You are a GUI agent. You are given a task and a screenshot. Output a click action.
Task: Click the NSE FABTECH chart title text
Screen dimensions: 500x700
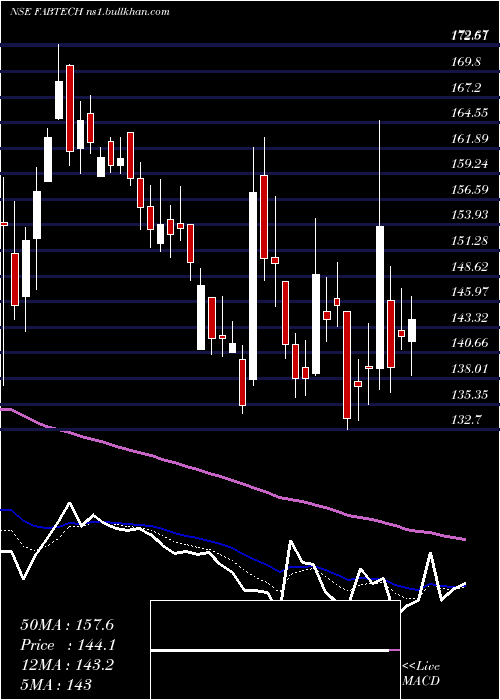(90, 12)
